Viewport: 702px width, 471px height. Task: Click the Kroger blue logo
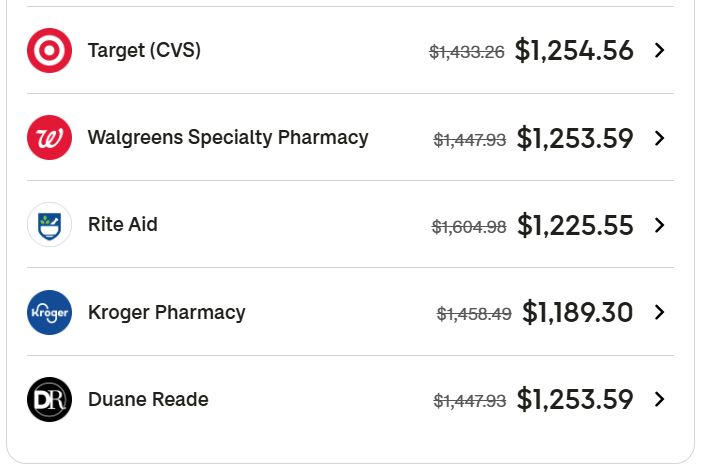(49, 313)
